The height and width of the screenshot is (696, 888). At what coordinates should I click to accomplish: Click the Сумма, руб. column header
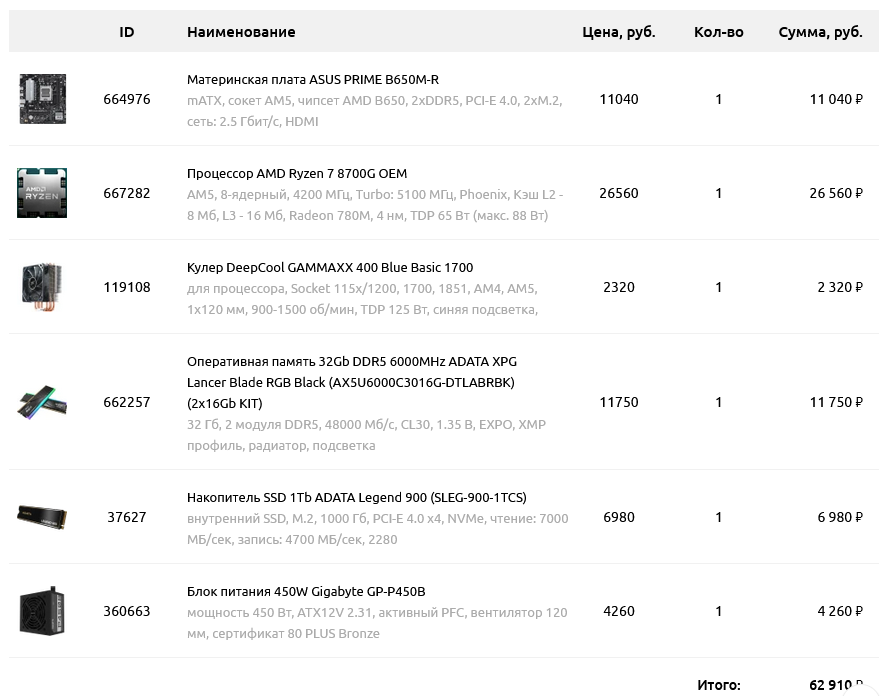(821, 32)
